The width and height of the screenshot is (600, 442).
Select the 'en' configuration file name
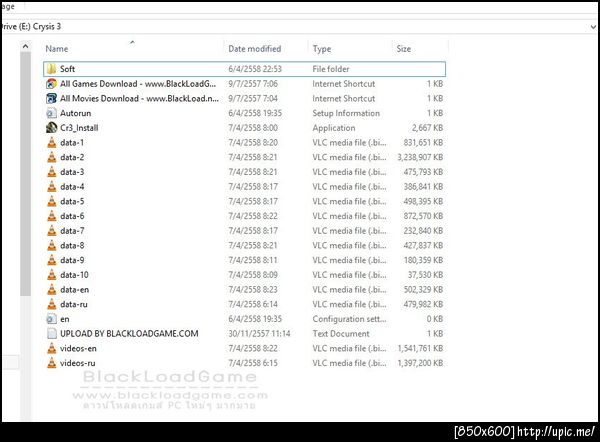coord(65,319)
